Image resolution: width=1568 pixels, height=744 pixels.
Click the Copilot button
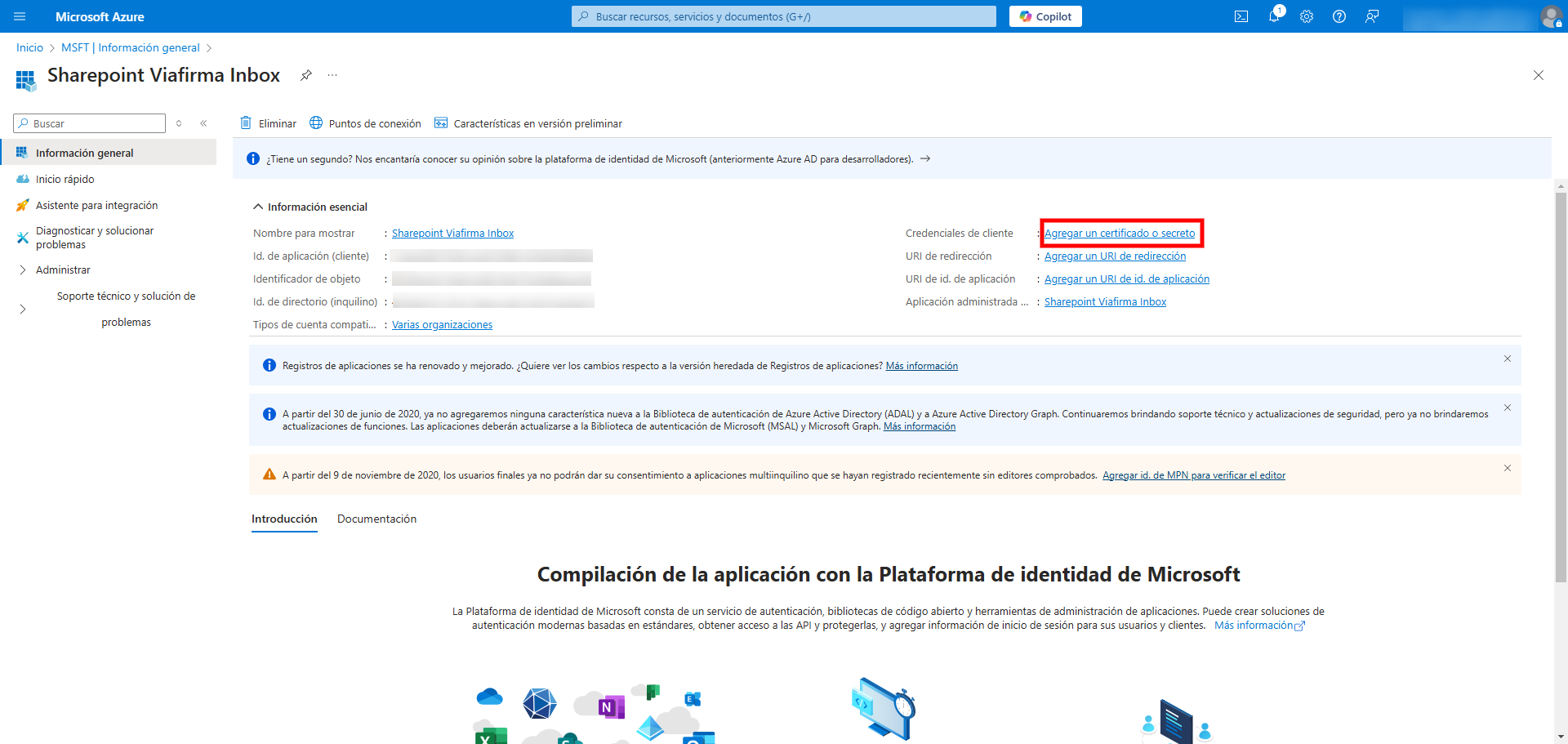click(x=1045, y=16)
